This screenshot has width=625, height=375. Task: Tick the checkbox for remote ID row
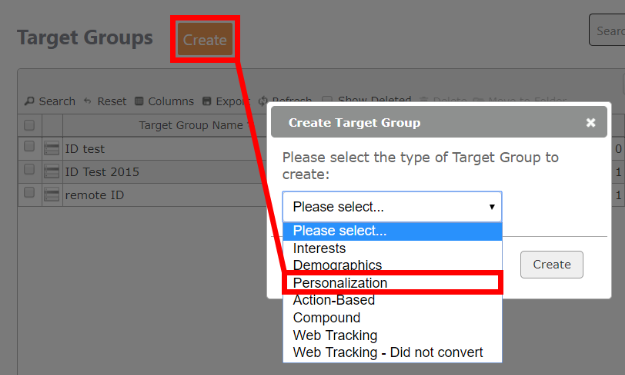point(29,192)
